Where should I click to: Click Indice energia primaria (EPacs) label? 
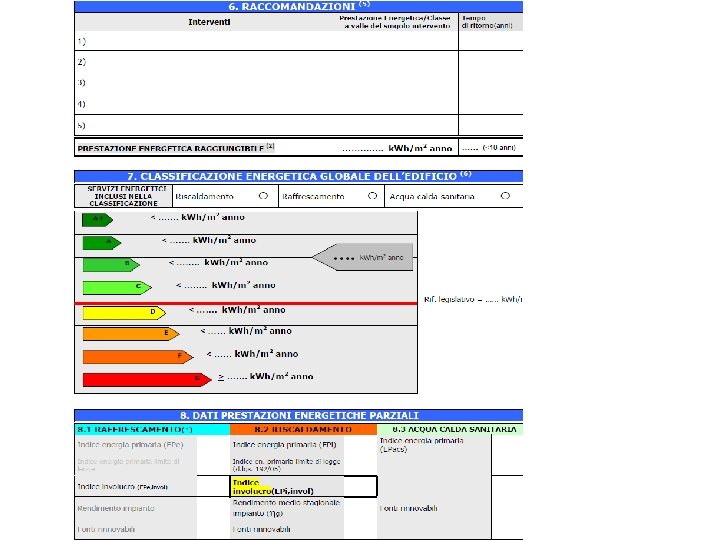tap(422, 445)
